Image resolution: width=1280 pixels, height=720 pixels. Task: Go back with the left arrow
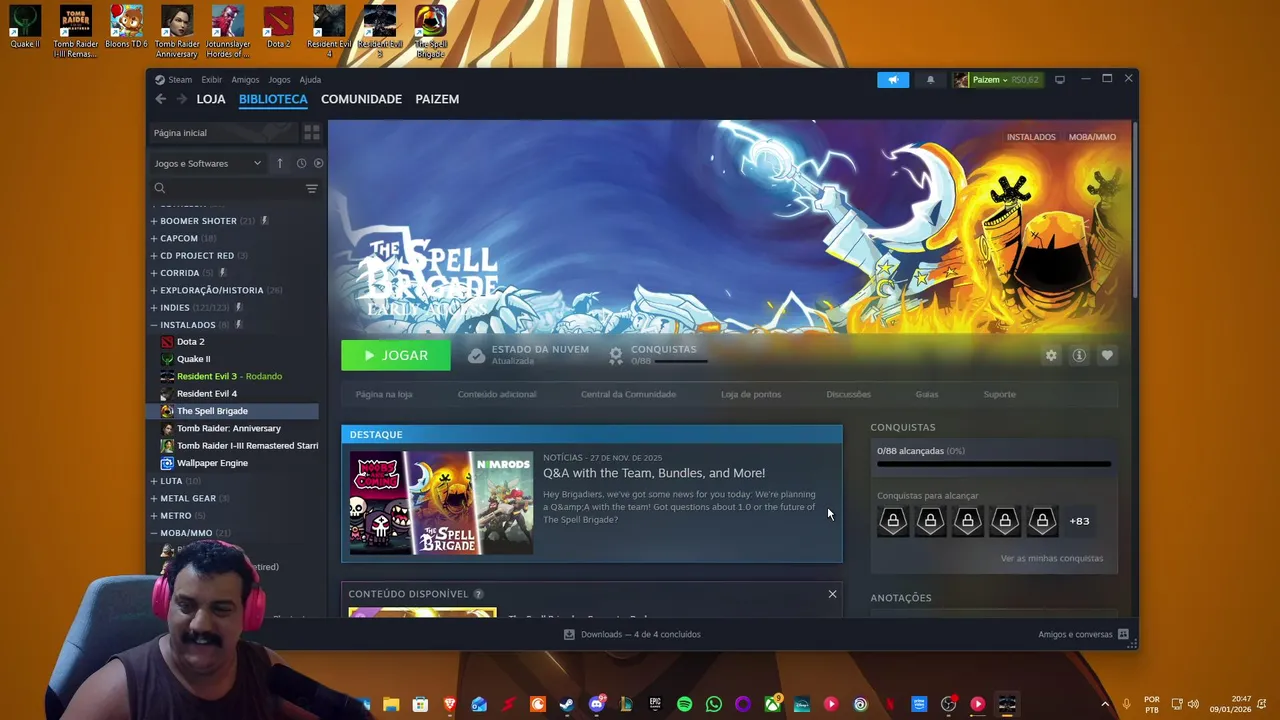click(x=160, y=99)
